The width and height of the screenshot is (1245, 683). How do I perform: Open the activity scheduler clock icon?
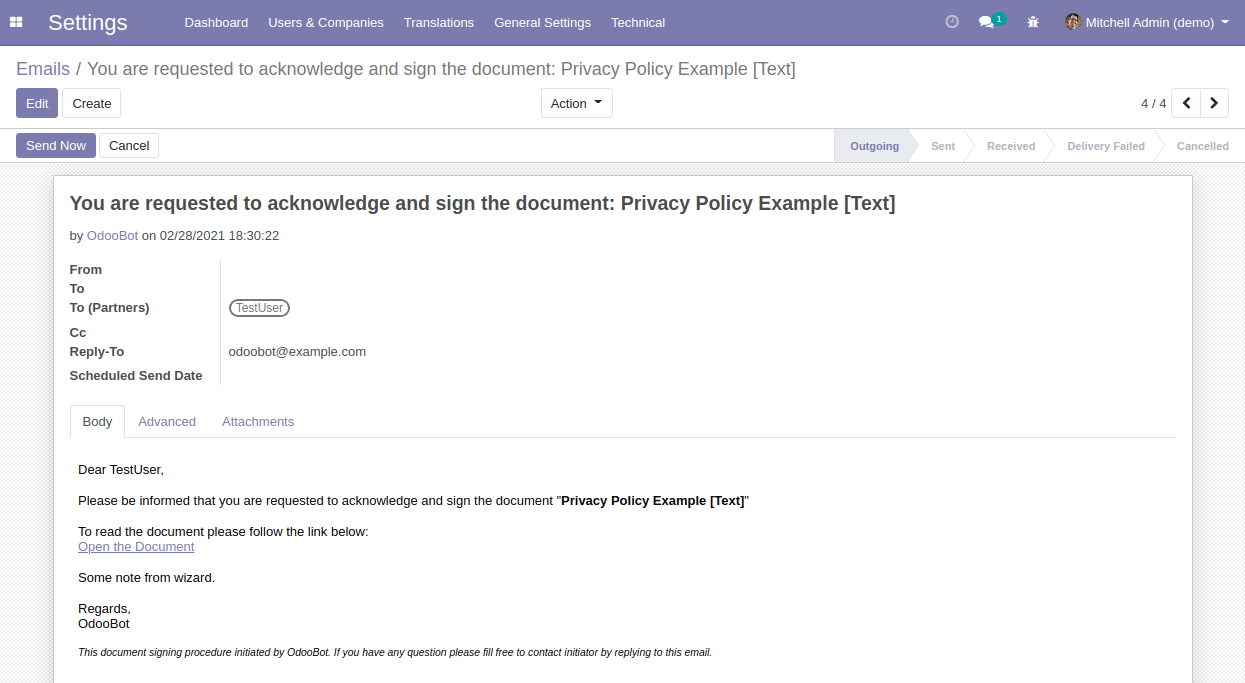950,22
